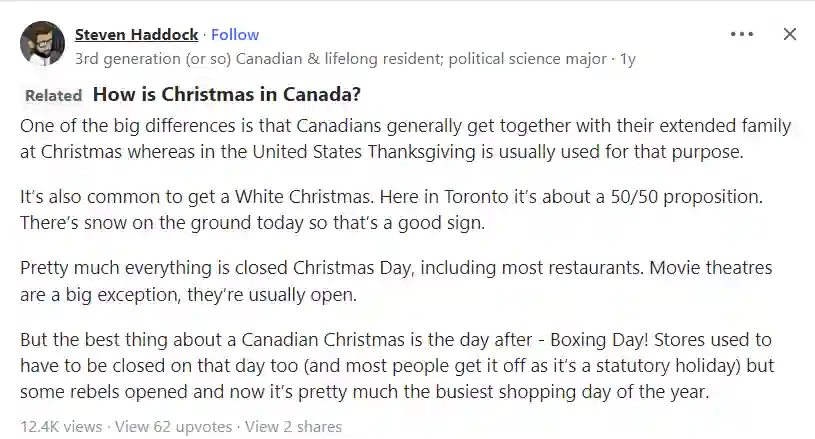The image size is (815, 439).
Task: Click the words Boxing Day! in the last paragraph
Action: point(599,340)
